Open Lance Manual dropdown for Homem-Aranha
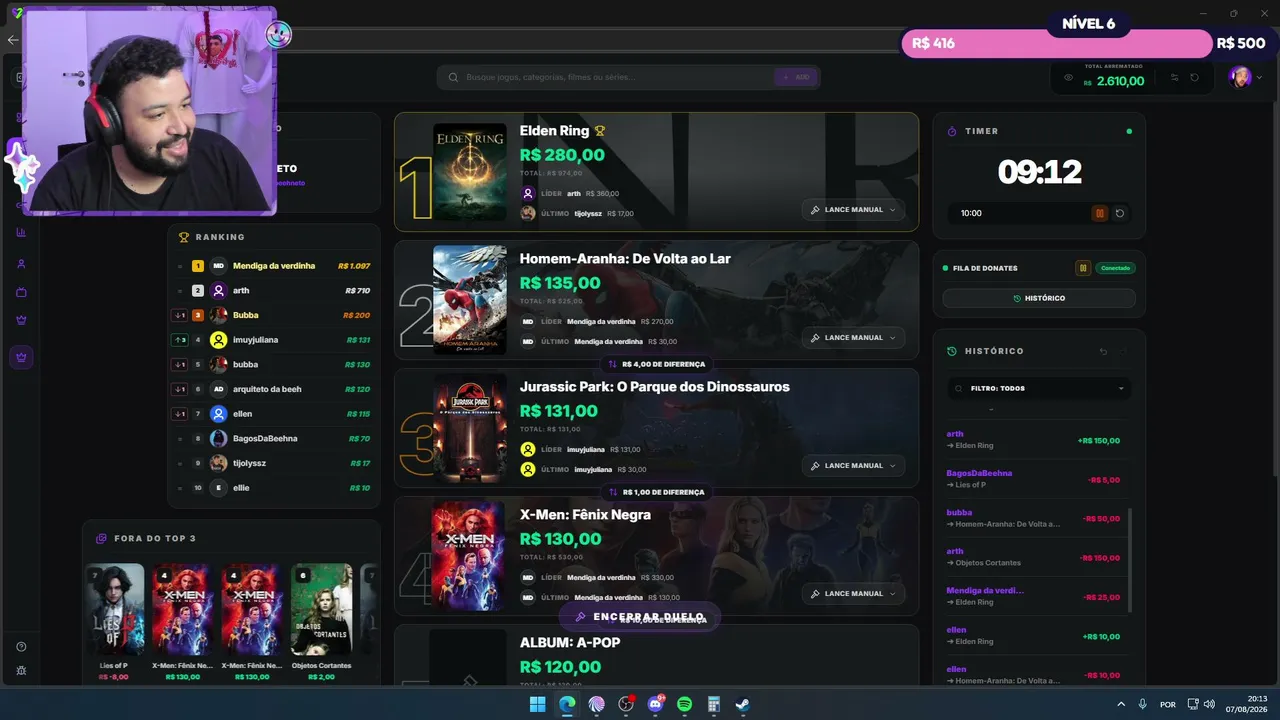1280x720 pixels. (x=853, y=337)
